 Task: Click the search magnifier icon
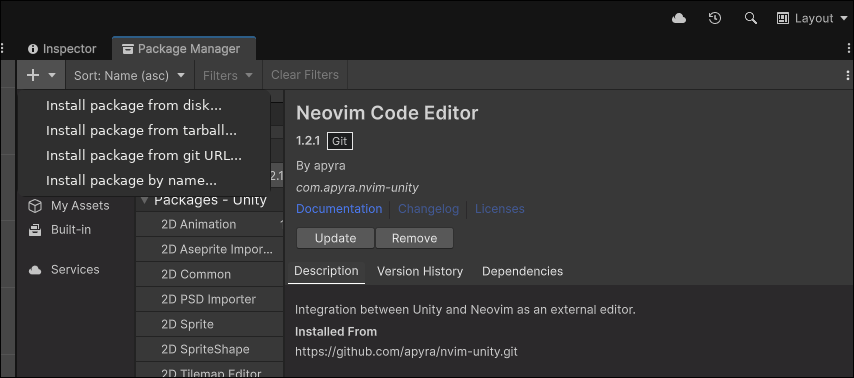[751, 19]
